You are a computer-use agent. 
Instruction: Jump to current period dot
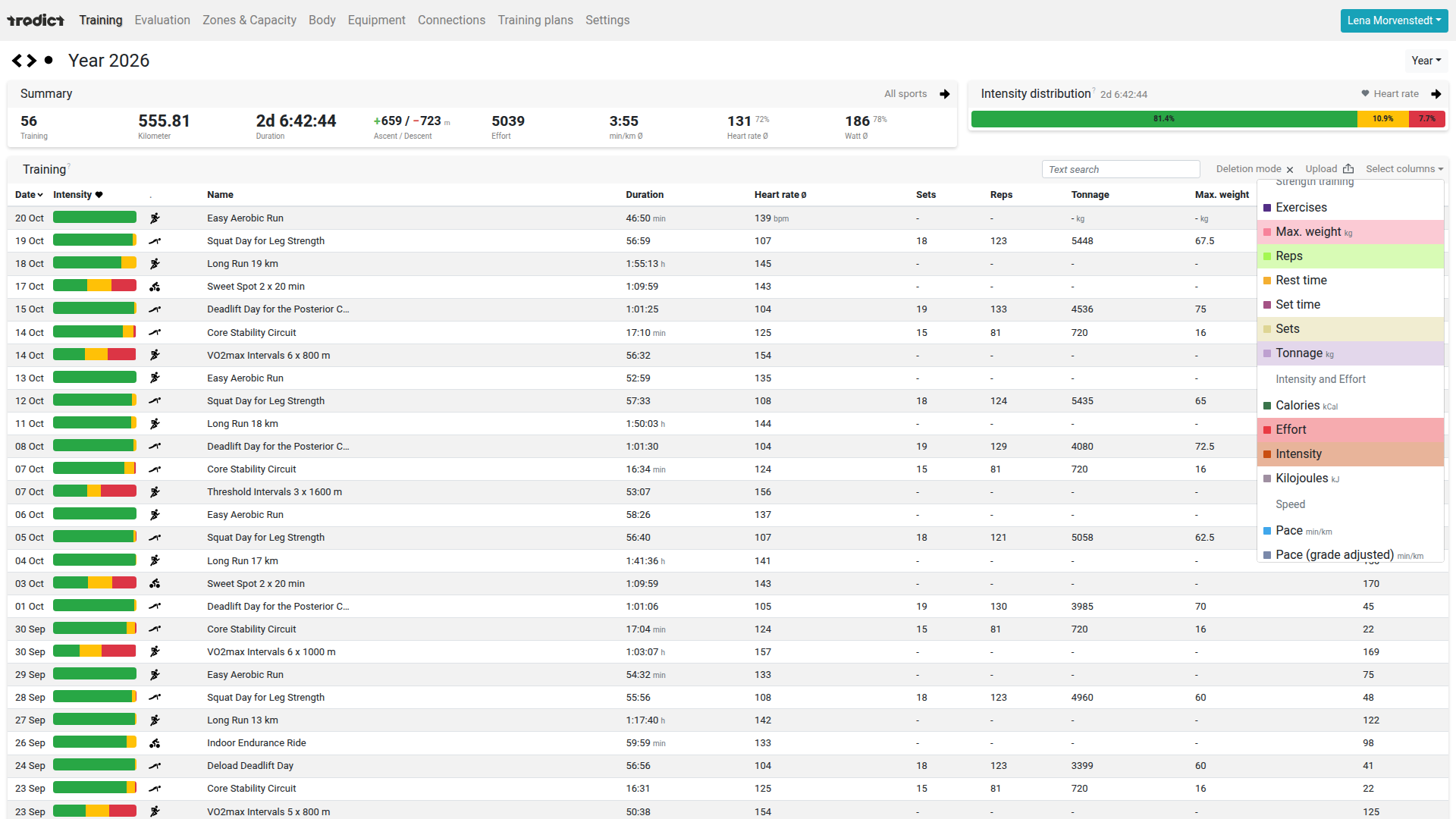click(49, 60)
